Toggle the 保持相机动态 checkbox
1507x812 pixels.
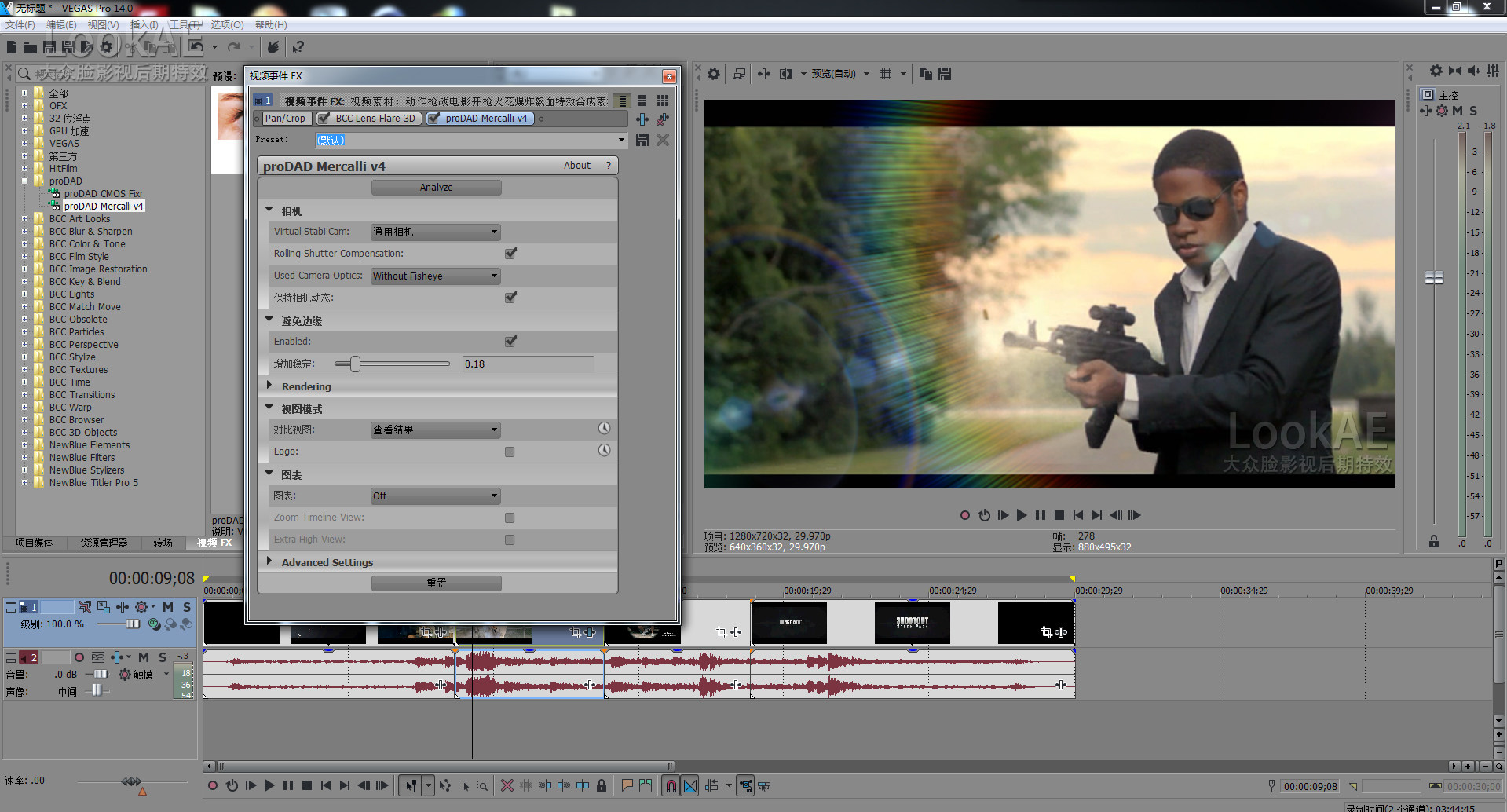510,298
